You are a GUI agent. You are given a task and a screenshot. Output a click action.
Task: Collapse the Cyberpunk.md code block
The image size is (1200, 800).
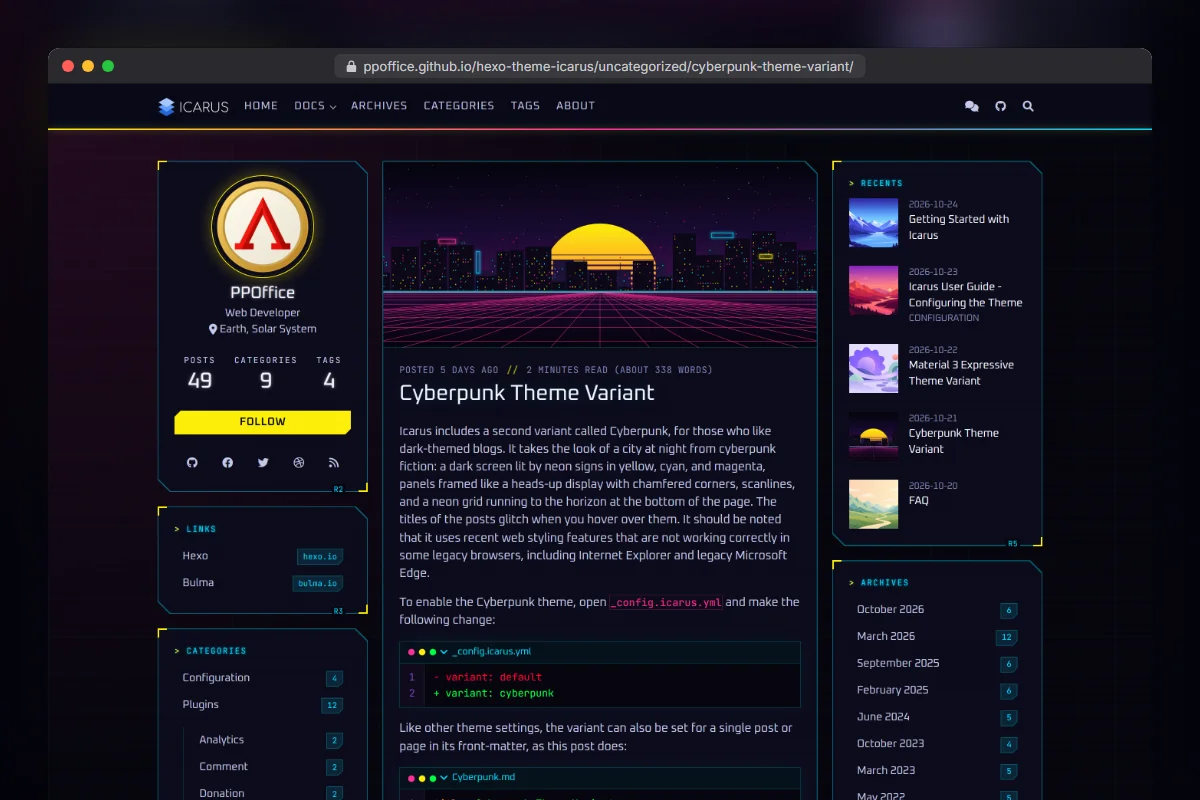(444, 778)
